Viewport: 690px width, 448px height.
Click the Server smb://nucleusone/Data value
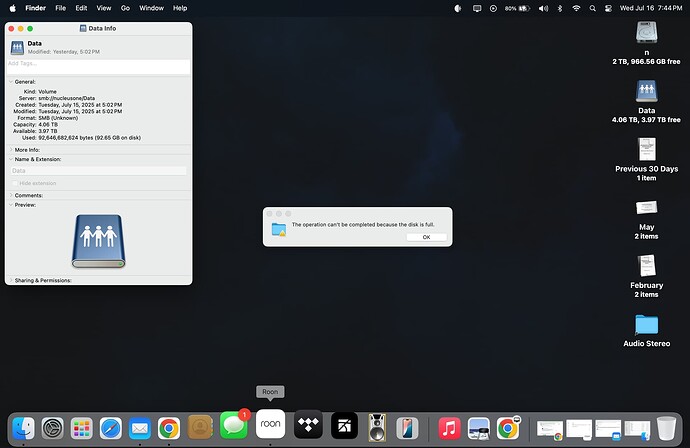point(66,98)
